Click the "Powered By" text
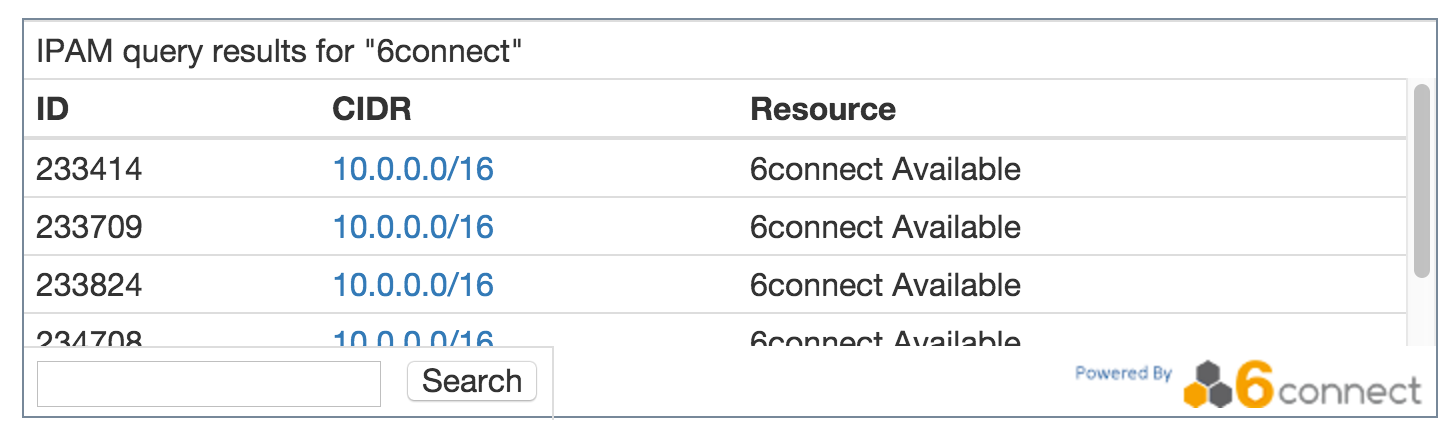Image resolution: width=1456 pixels, height=430 pixels. click(x=1122, y=373)
